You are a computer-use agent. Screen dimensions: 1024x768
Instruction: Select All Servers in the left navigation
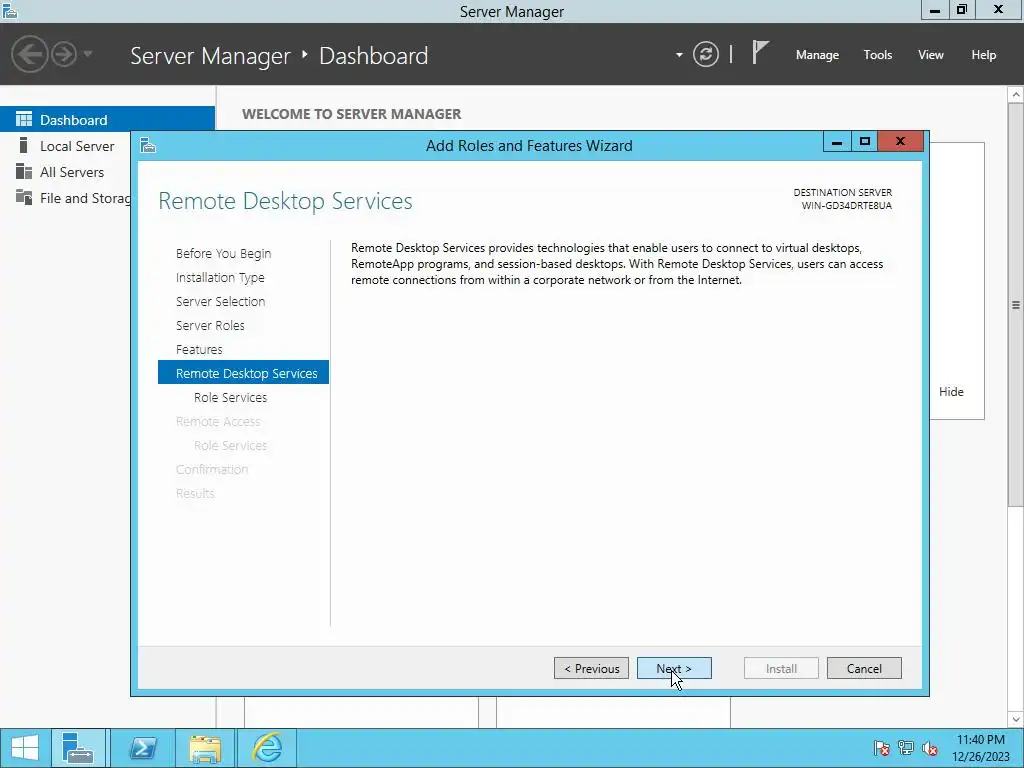pyautogui.click(x=65, y=172)
